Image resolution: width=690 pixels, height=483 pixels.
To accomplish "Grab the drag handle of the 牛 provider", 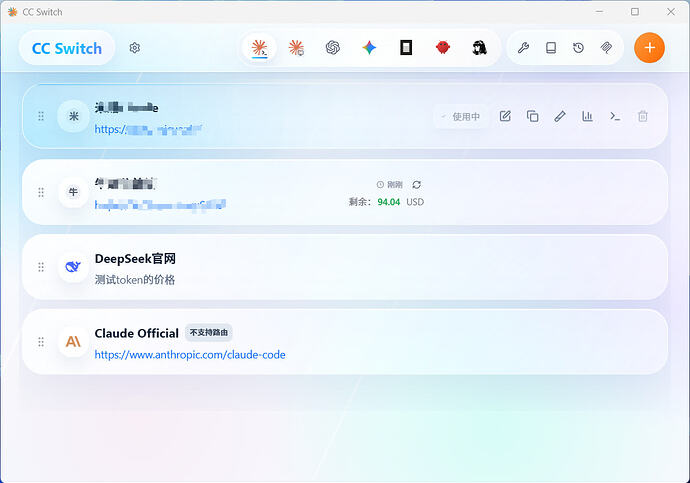I will [41, 192].
